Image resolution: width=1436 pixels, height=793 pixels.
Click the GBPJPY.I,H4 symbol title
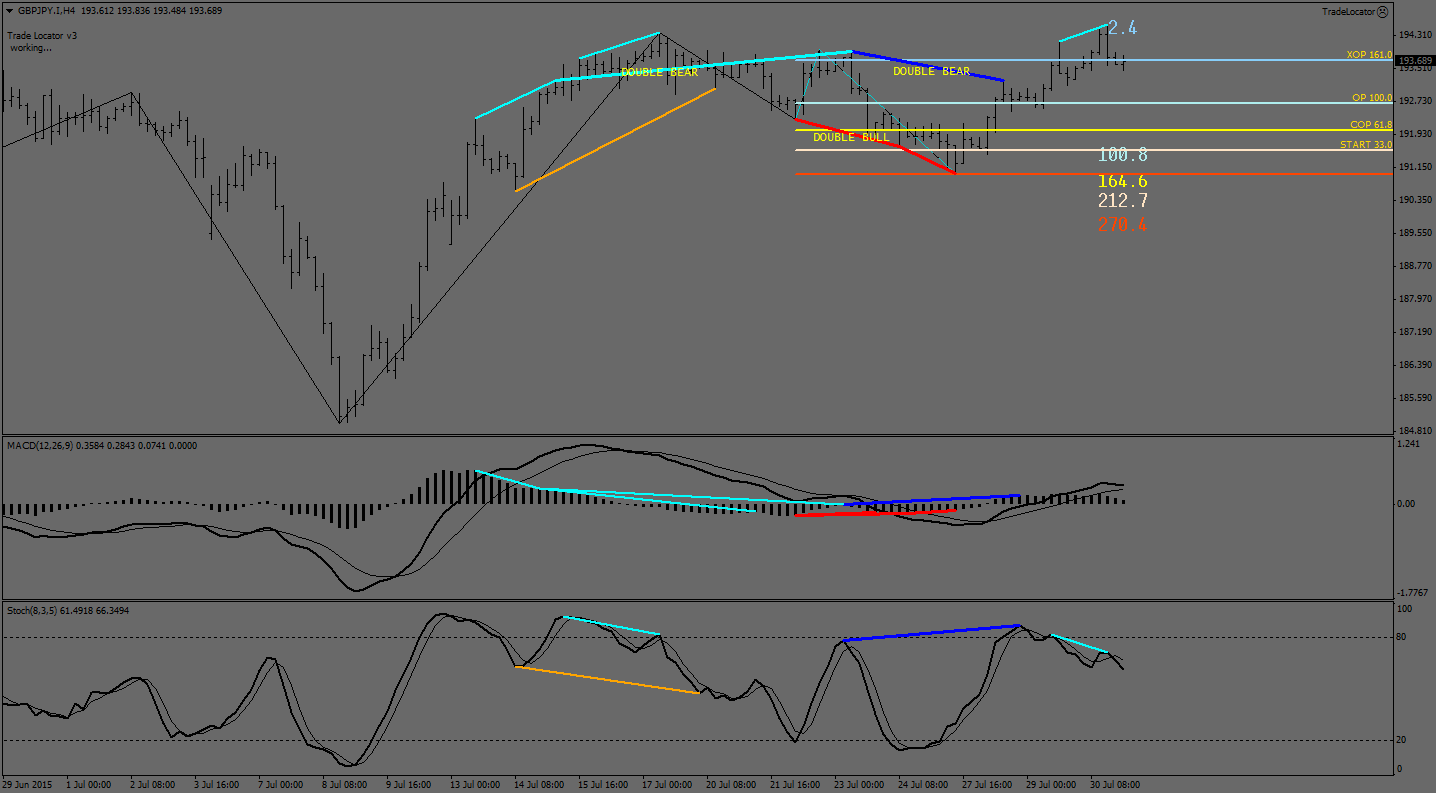46,11
